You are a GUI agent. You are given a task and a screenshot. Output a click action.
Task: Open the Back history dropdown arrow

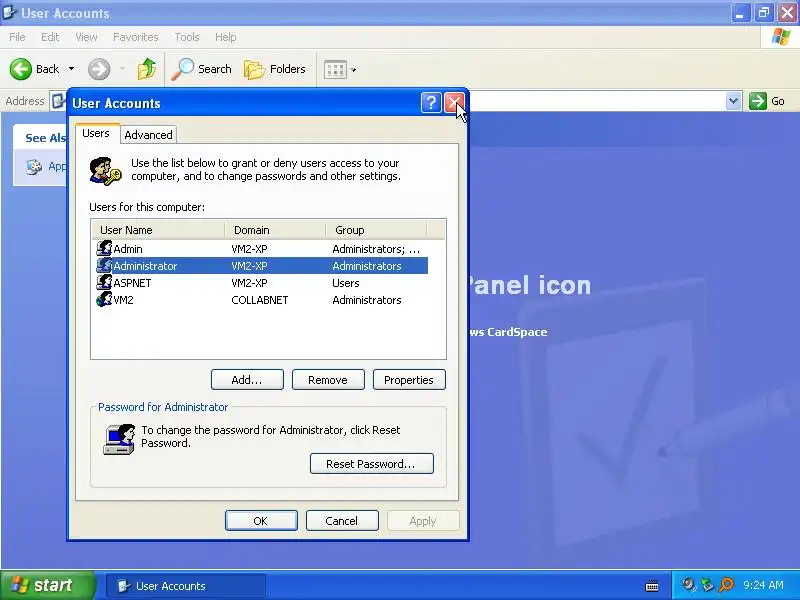pos(71,69)
